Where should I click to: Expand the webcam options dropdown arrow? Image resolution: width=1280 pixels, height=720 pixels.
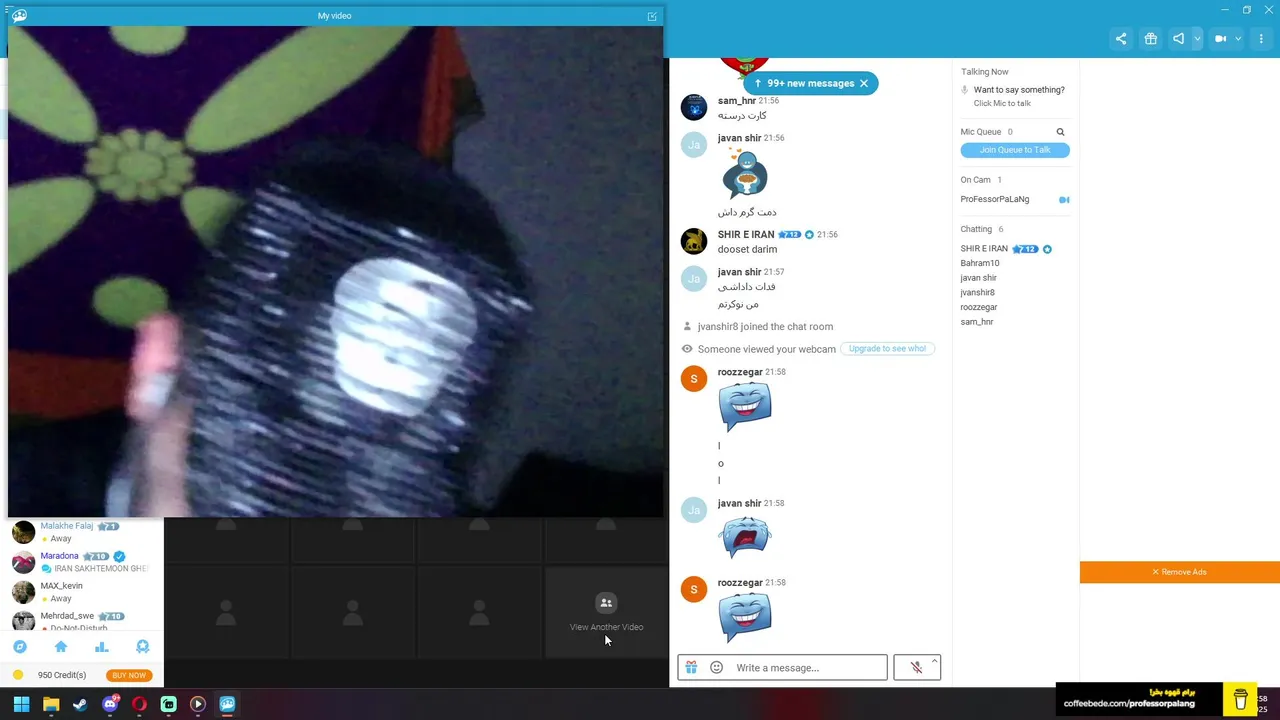[x=1238, y=39]
